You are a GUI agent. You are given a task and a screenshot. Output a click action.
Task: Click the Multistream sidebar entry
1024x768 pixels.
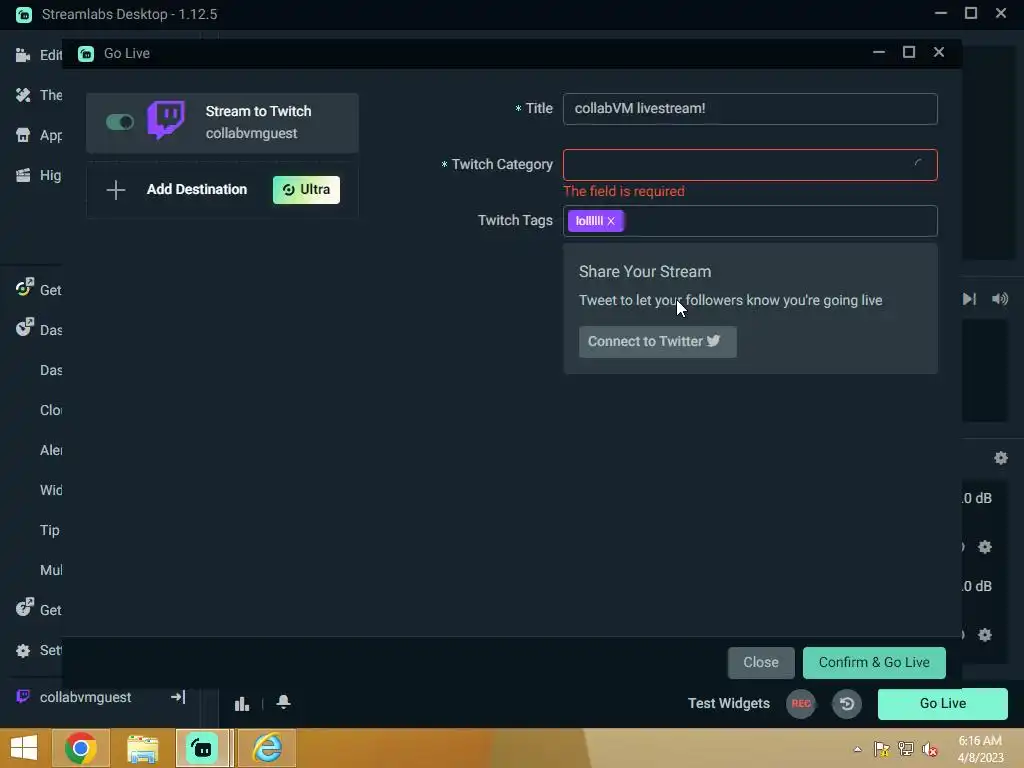tap(51, 570)
